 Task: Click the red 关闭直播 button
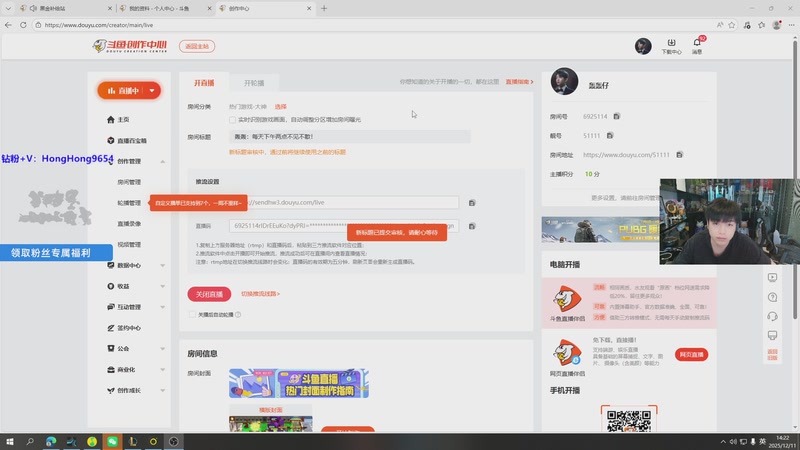tap(208, 294)
